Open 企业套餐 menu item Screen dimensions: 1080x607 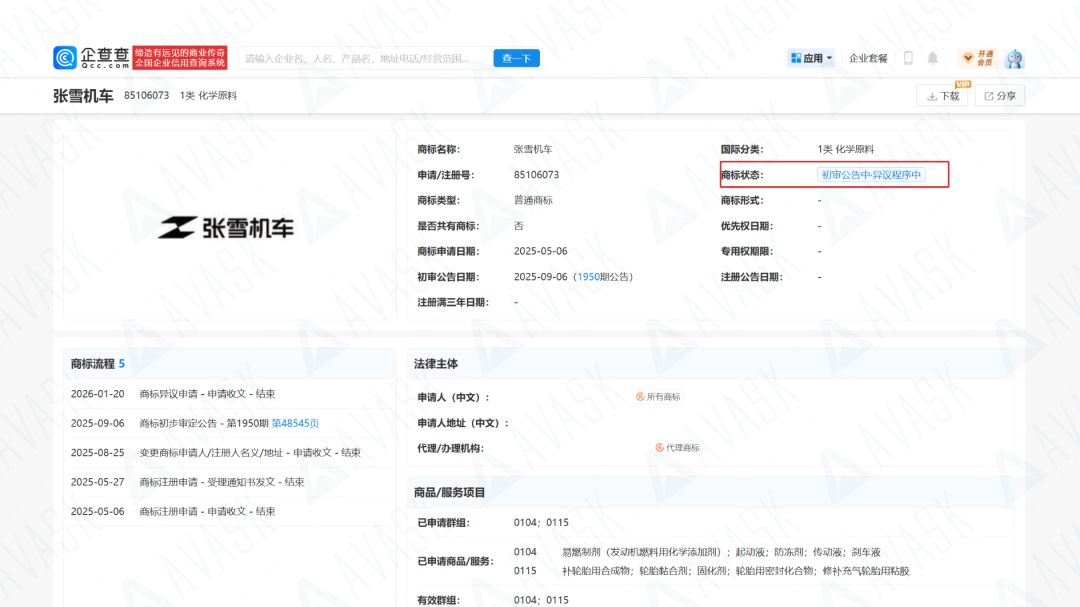(868, 59)
